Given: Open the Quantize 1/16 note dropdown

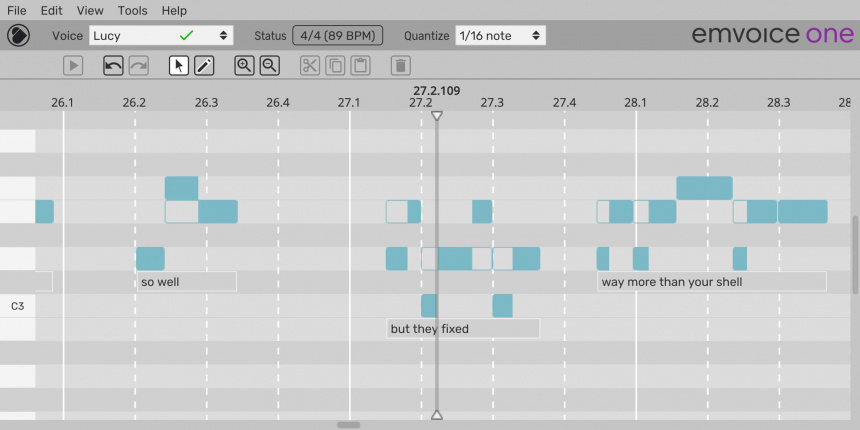Looking at the screenshot, I should [x=500, y=36].
